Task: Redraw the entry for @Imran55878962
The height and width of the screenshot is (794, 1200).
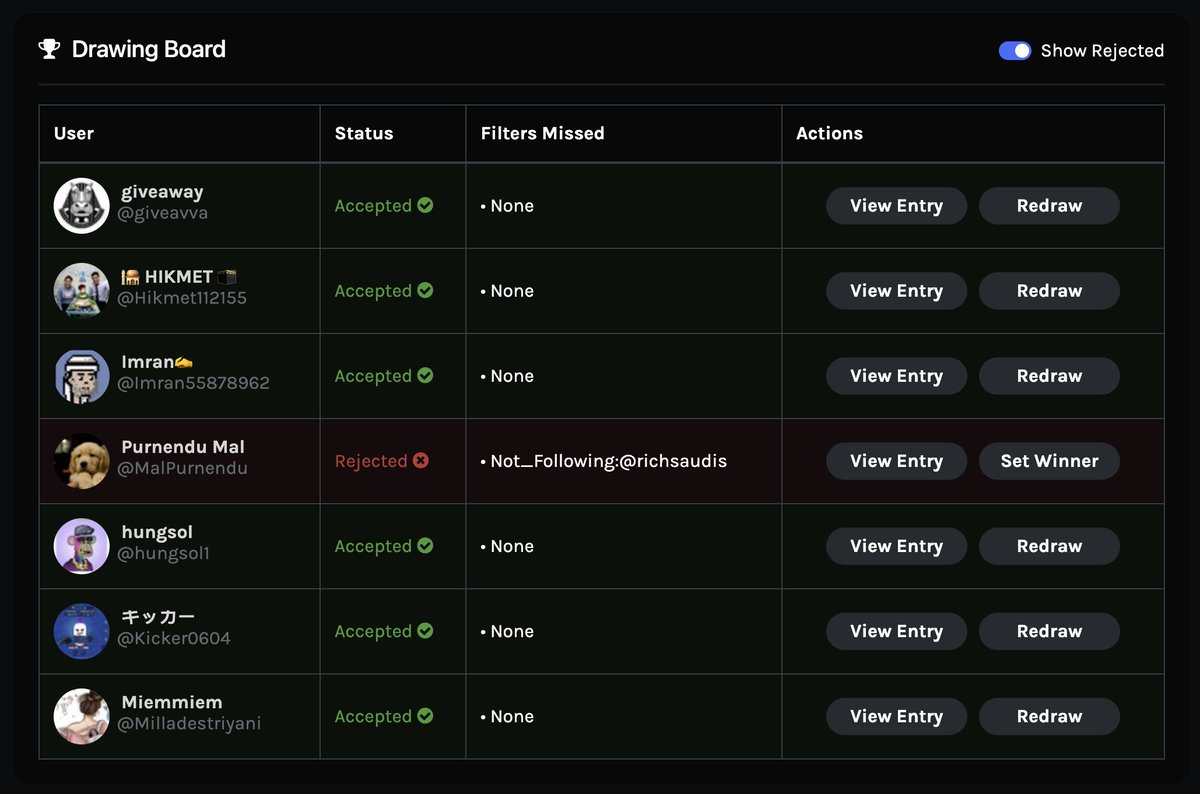Action: click(1049, 376)
